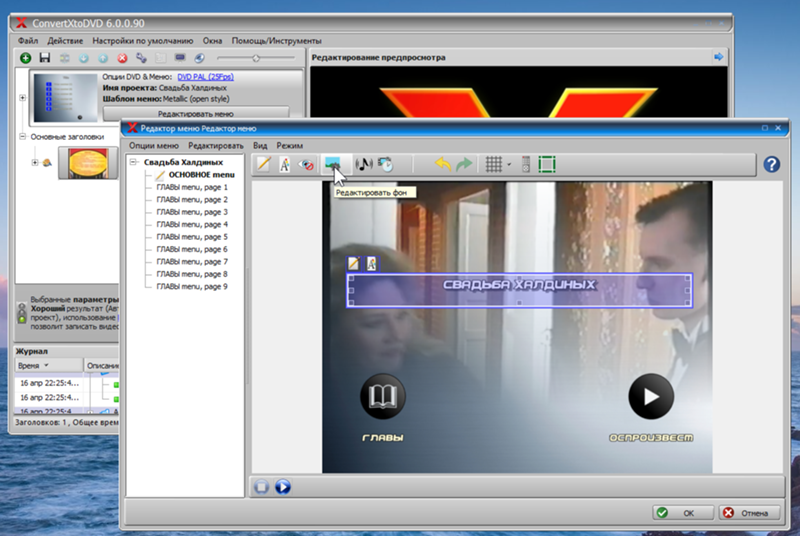Click the ГЛАВЫ book button in preview
The image size is (800, 536).
click(x=383, y=396)
